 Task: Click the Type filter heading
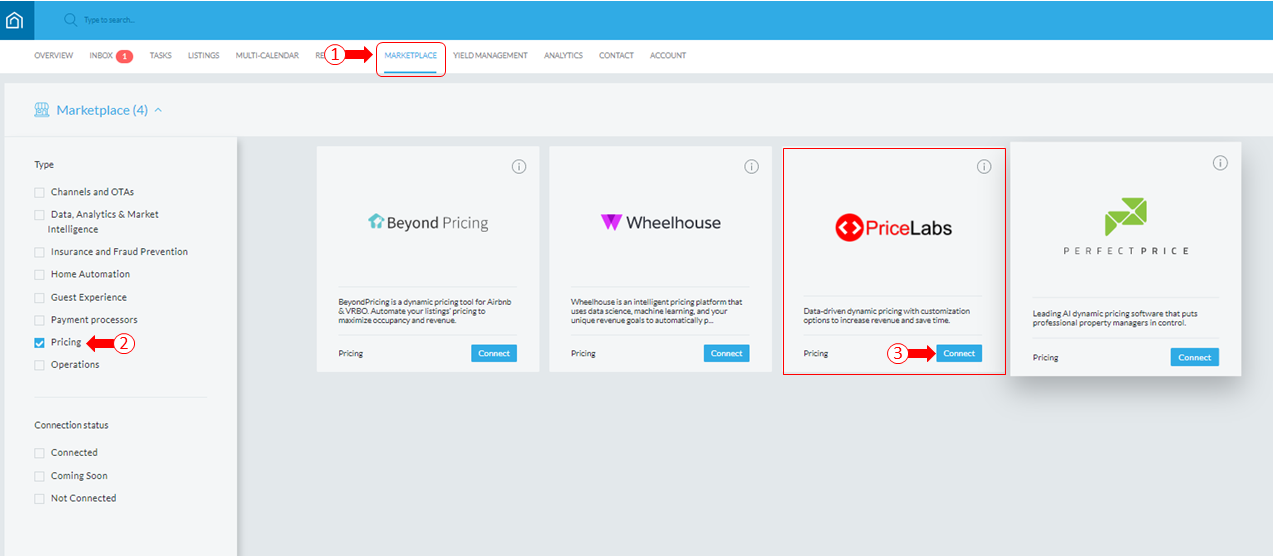click(x=44, y=165)
